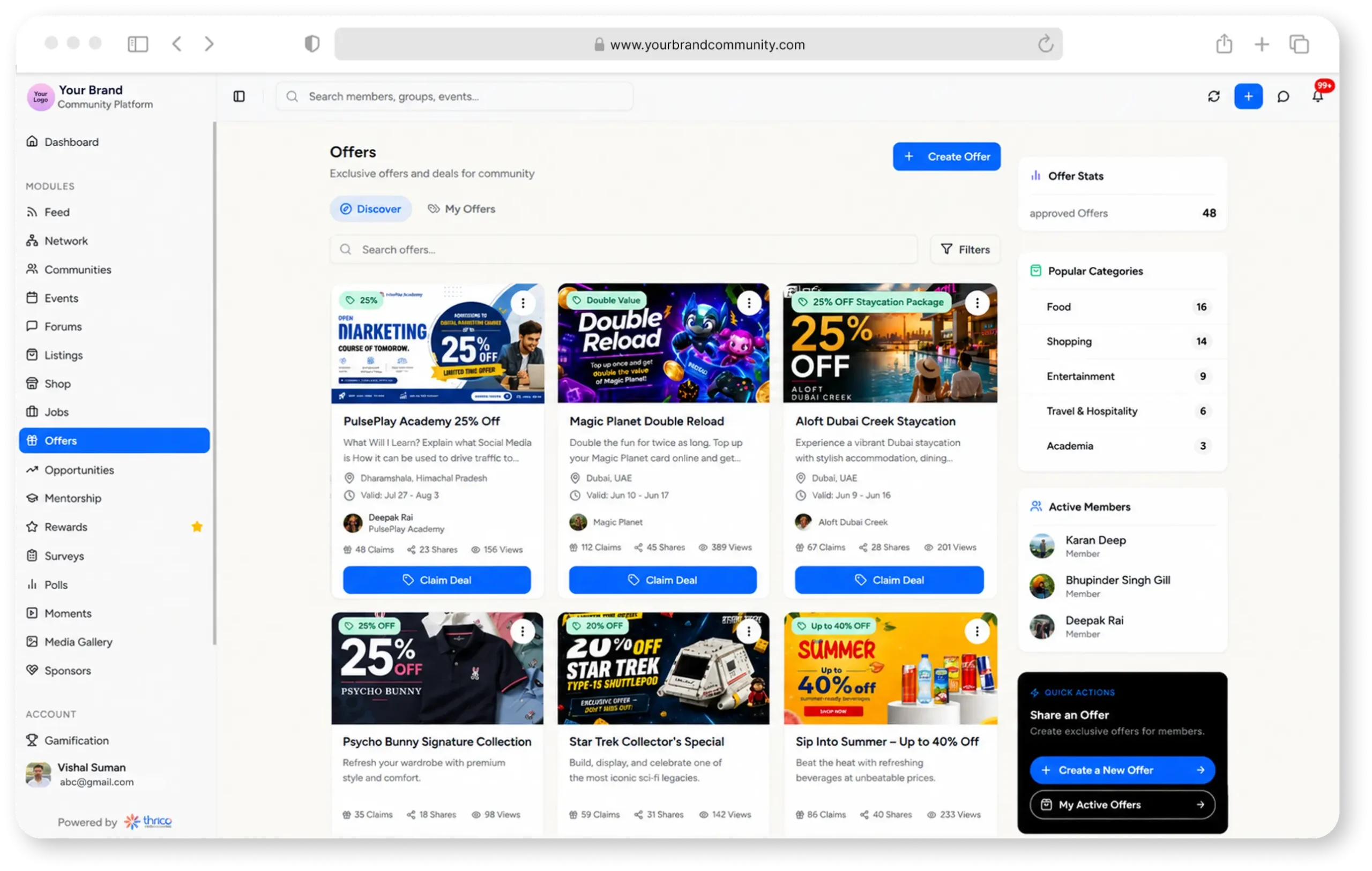The height and width of the screenshot is (871, 1372).
Task: Show the tab overview icon
Action: coord(1299,44)
